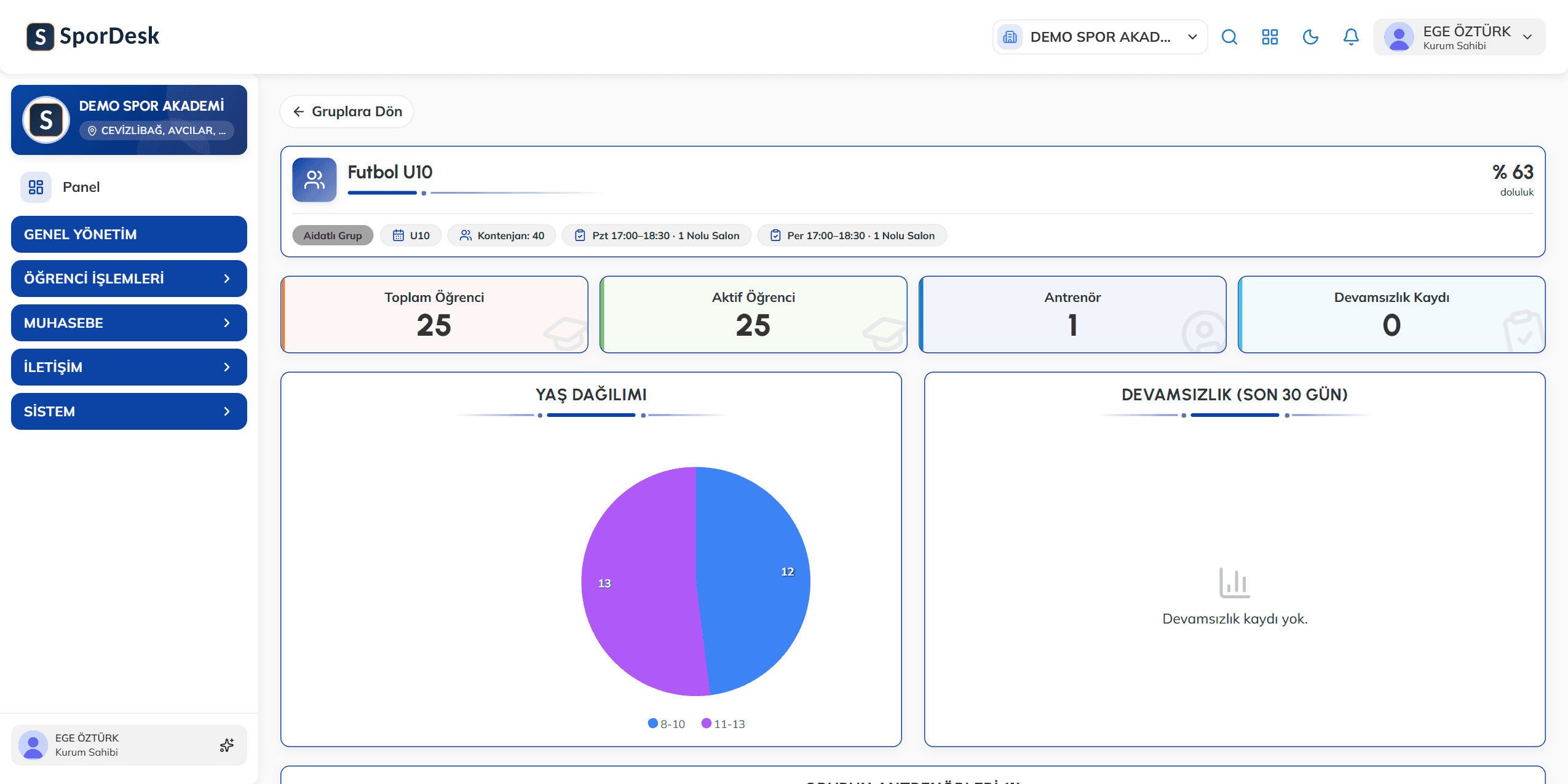Click the Futbol U10 title
The image size is (1568, 784).
390,172
